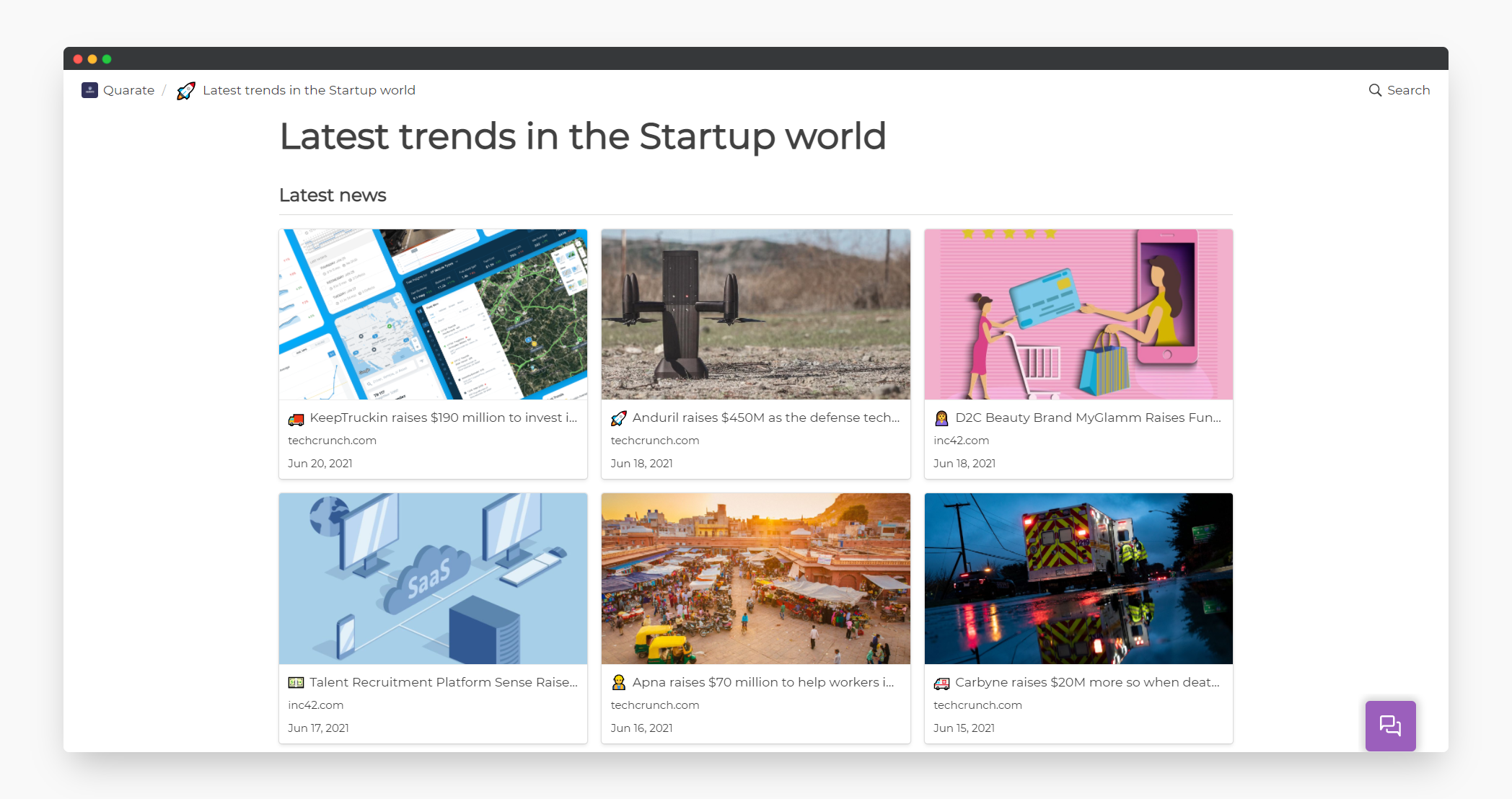Click the rocket icon in the breadcrumb

tap(186, 91)
